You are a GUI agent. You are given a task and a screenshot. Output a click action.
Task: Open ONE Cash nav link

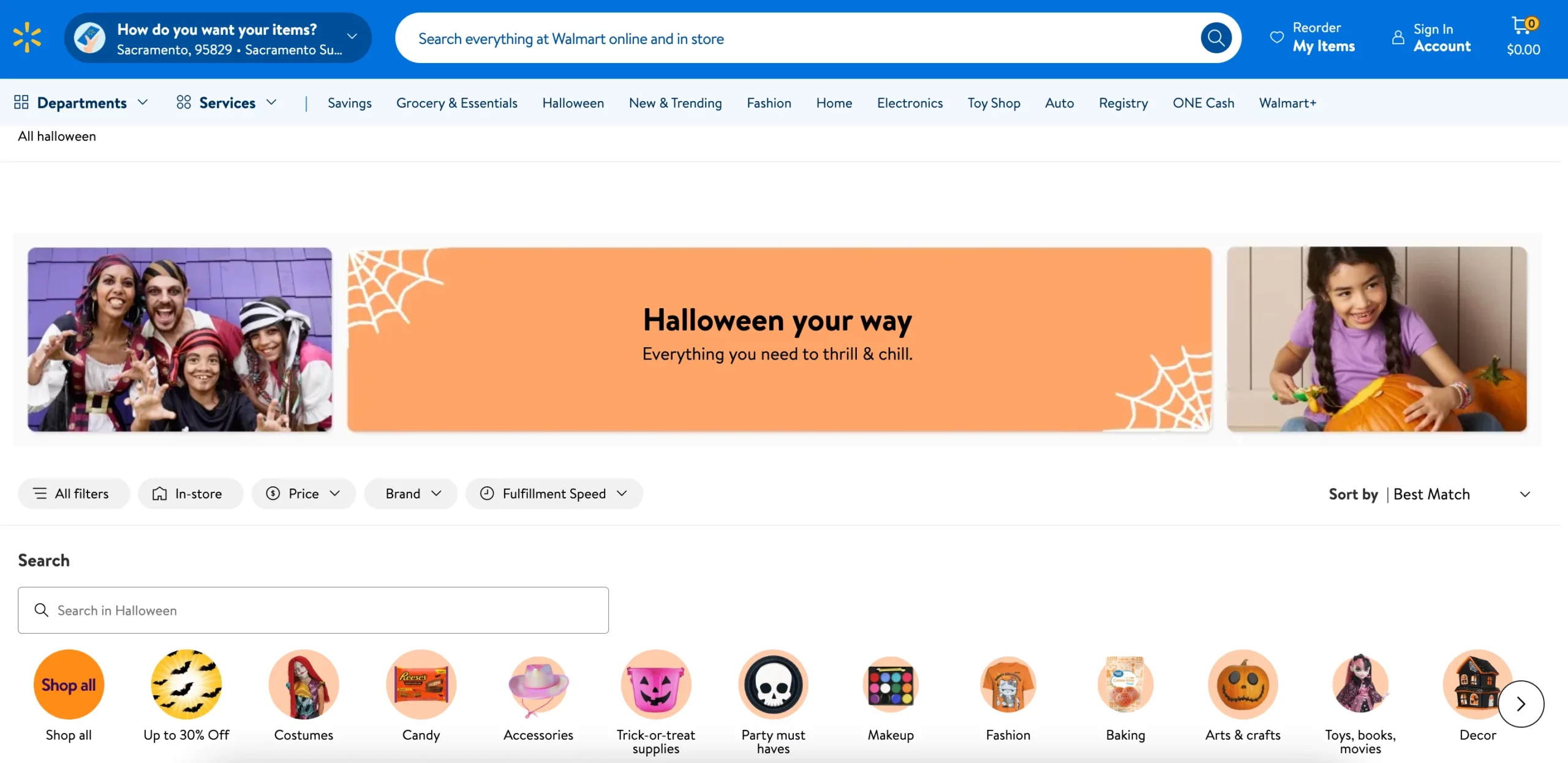click(1204, 103)
